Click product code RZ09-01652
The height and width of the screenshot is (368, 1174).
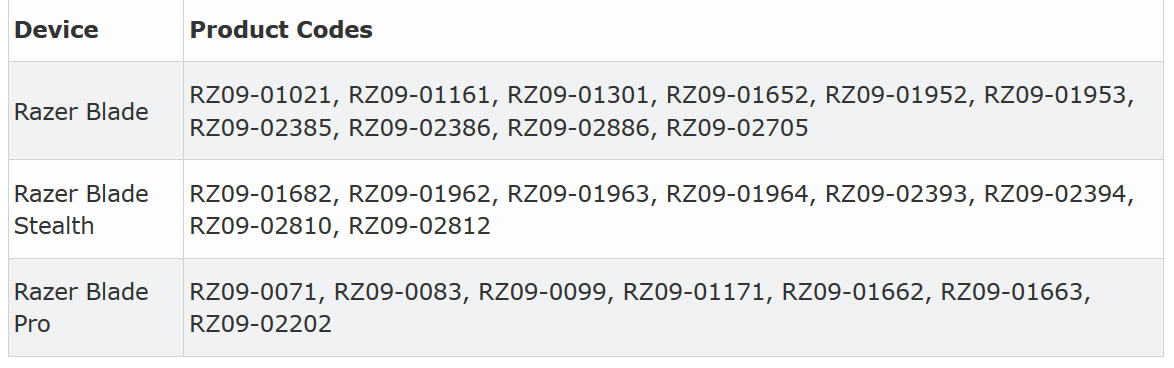pyautogui.click(x=737, y=95)
